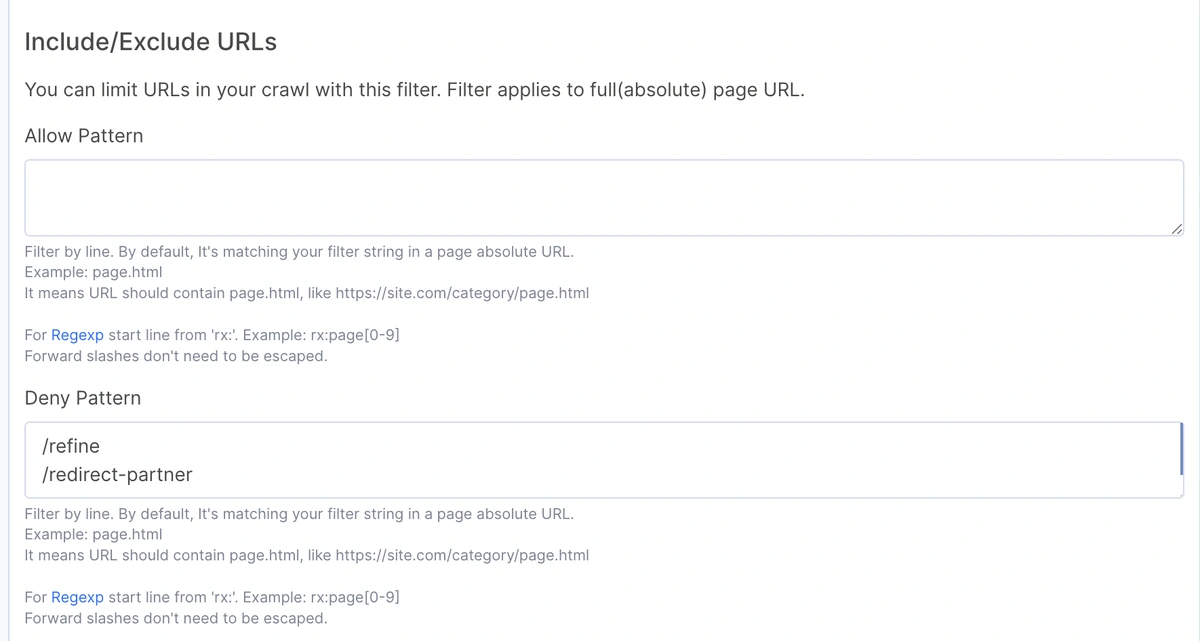The height and width of the screenshot is (641, 1200).
Task: Click the 'You can limit URLs' description text
Action: (414, 90)
